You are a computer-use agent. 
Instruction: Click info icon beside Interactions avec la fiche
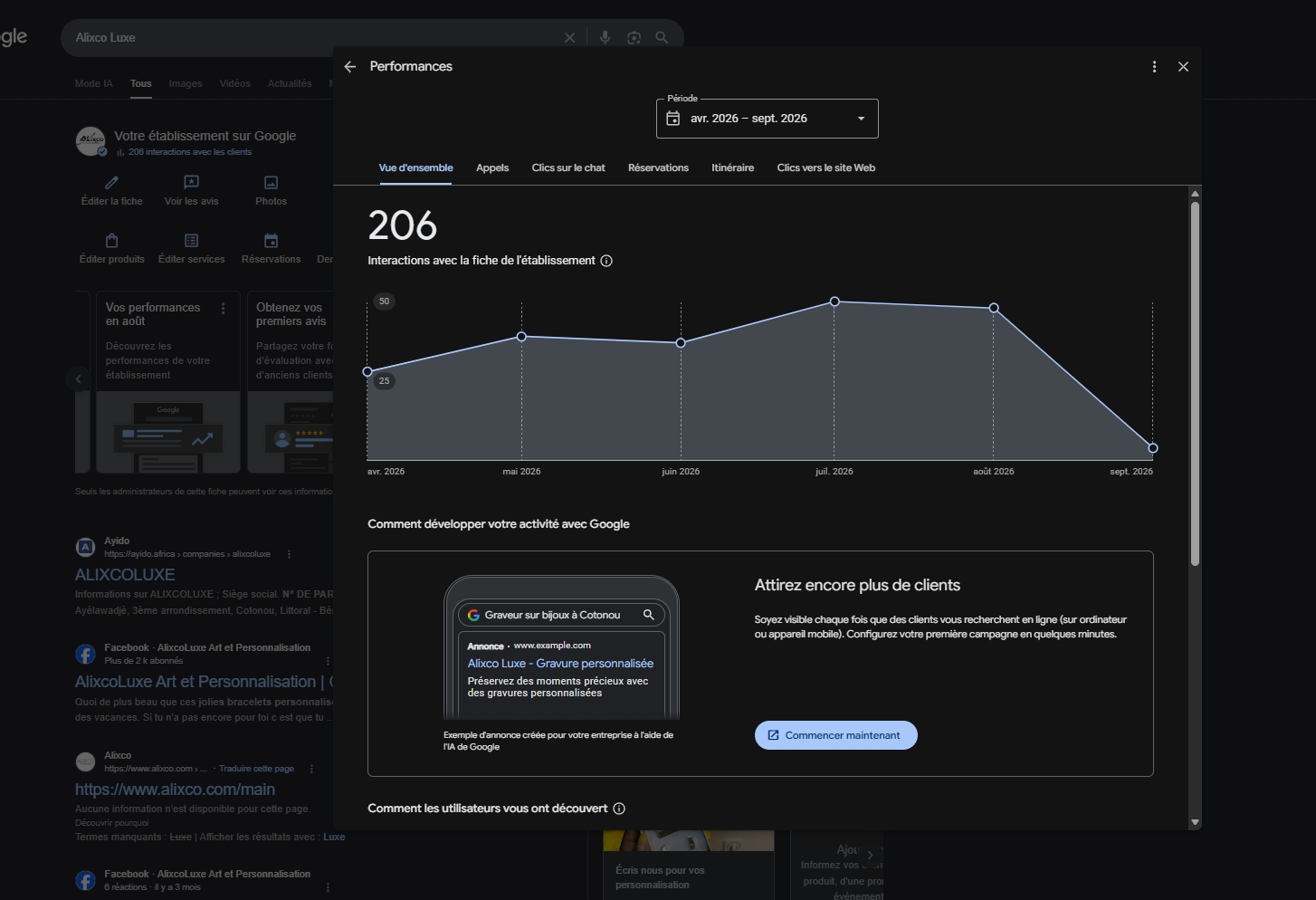pyautogui.click(x=606, y=261)
